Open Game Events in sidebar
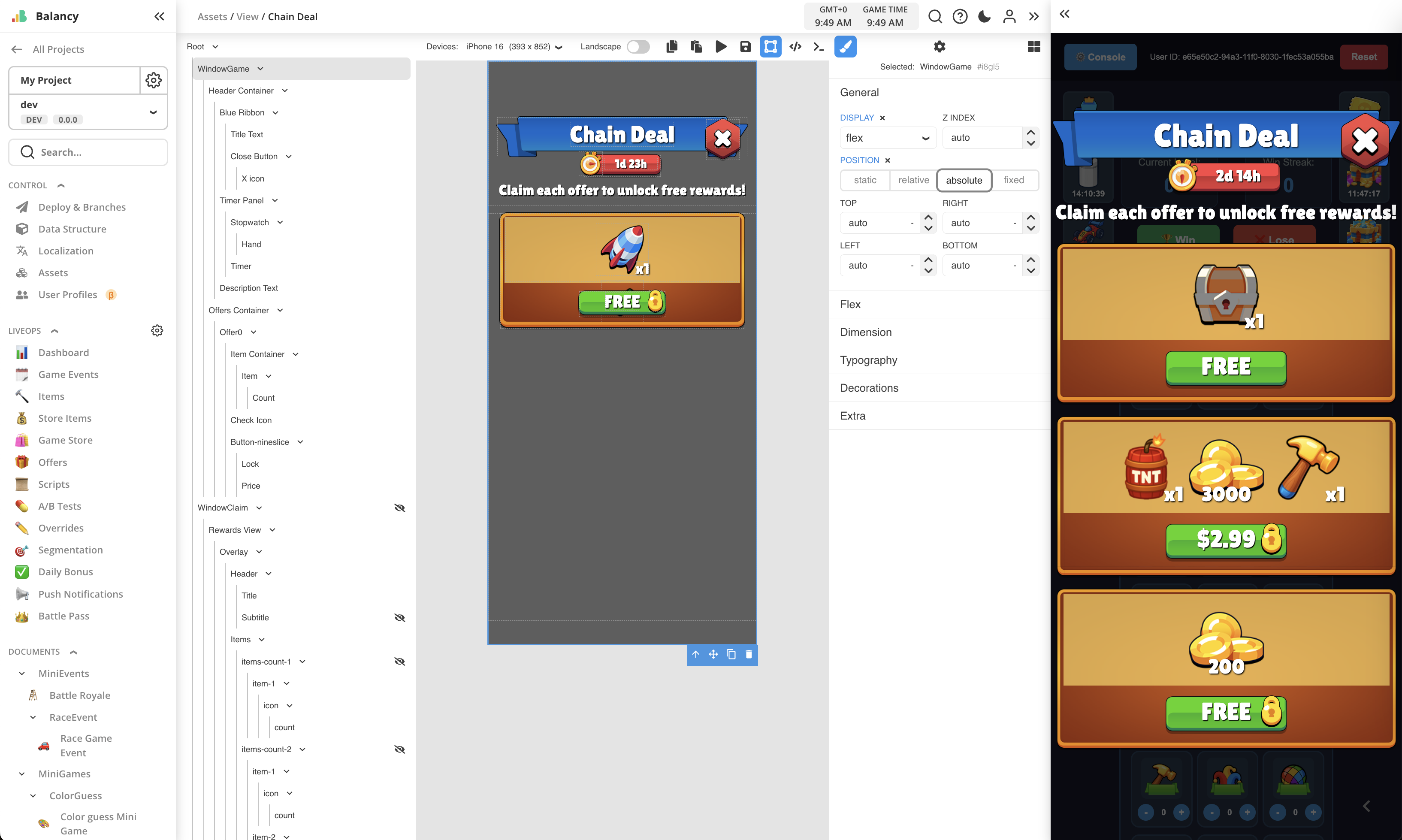Screen dimensions: 1402x840 click(69, 374)
